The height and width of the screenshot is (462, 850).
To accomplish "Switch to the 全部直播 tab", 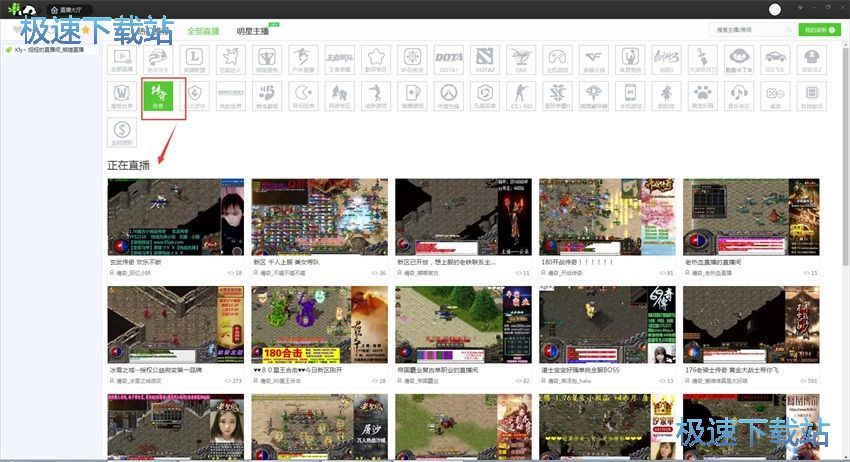I will (203, 31).
